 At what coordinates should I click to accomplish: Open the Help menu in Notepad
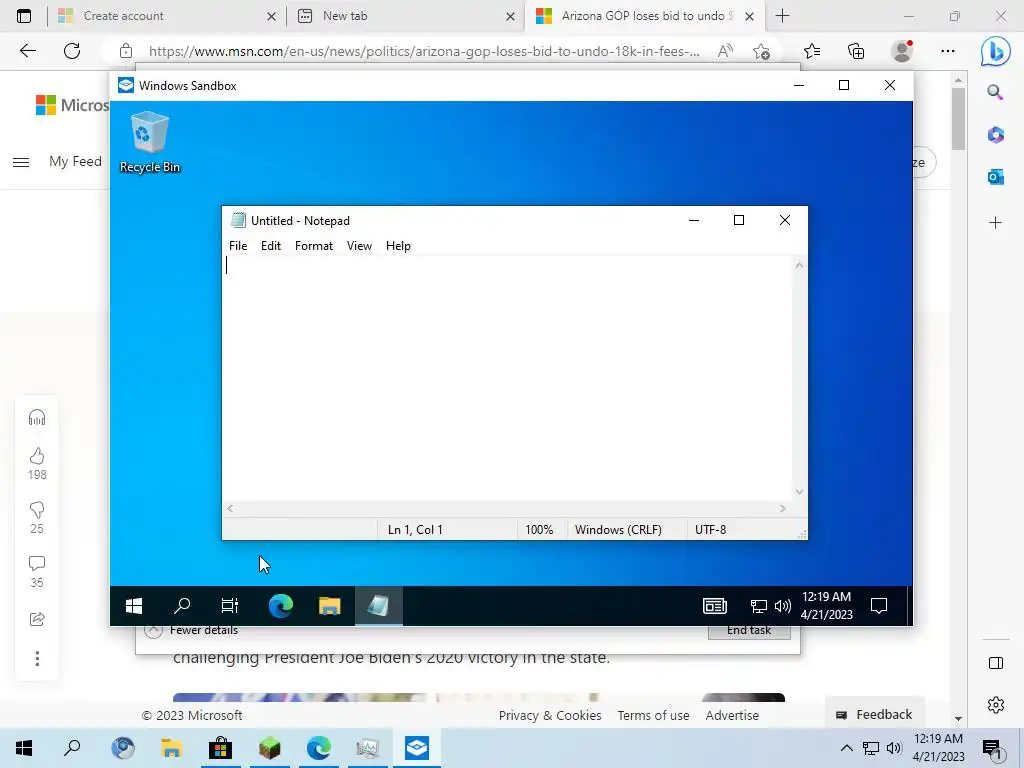(x=398, y=246)
